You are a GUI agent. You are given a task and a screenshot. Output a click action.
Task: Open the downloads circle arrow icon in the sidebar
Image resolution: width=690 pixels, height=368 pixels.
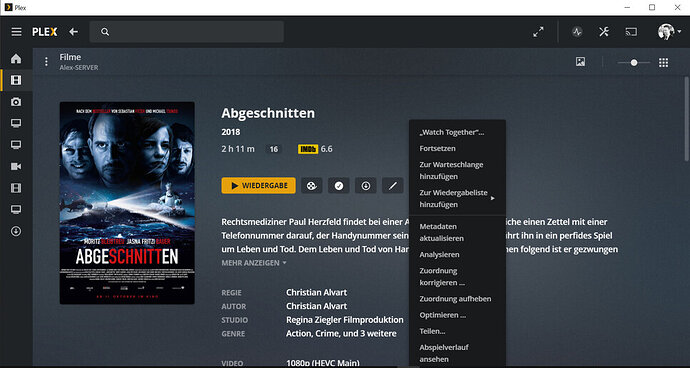tap(16, 231)
